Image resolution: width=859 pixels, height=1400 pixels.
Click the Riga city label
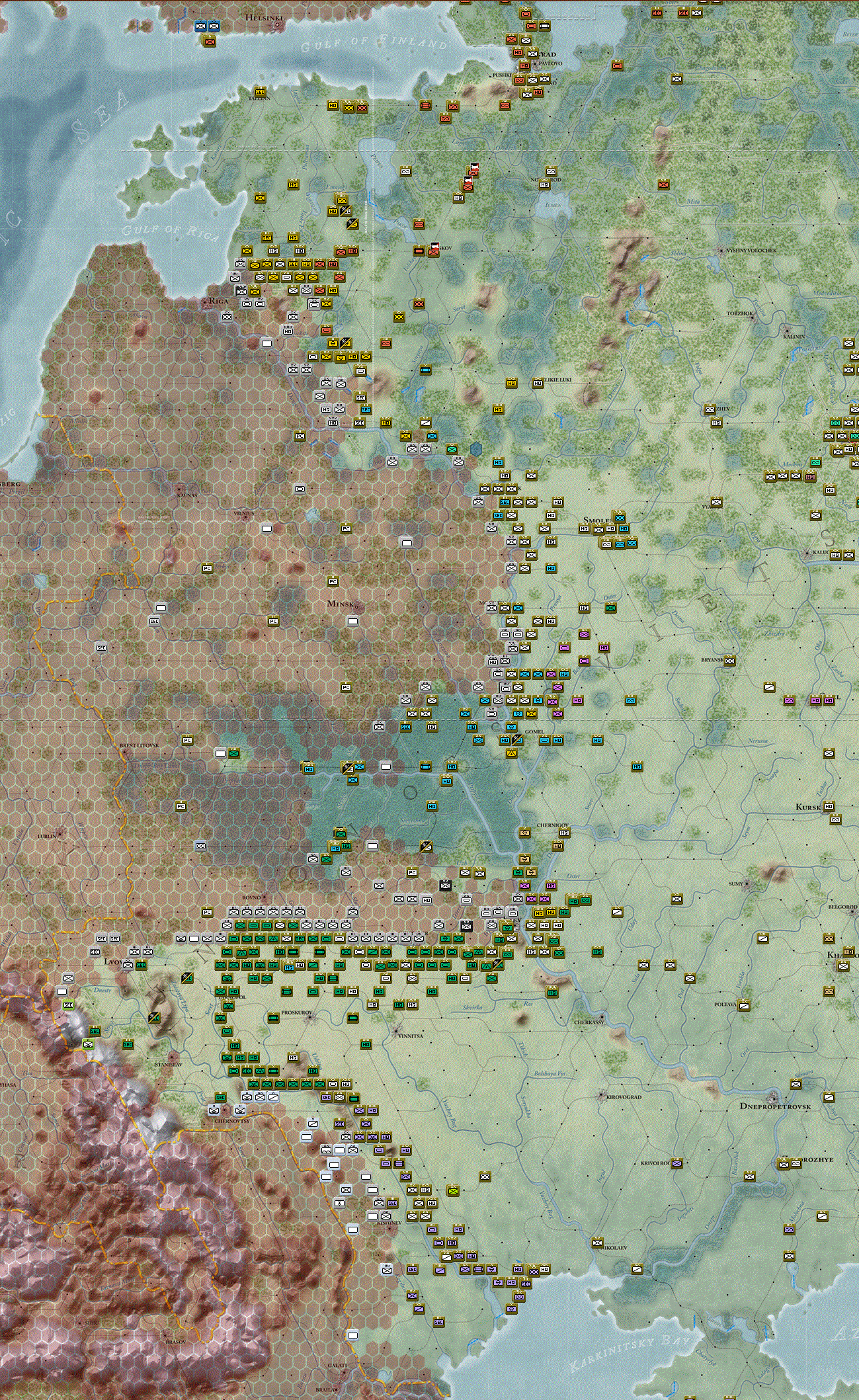pyautogui.click(x=218, y=301)
